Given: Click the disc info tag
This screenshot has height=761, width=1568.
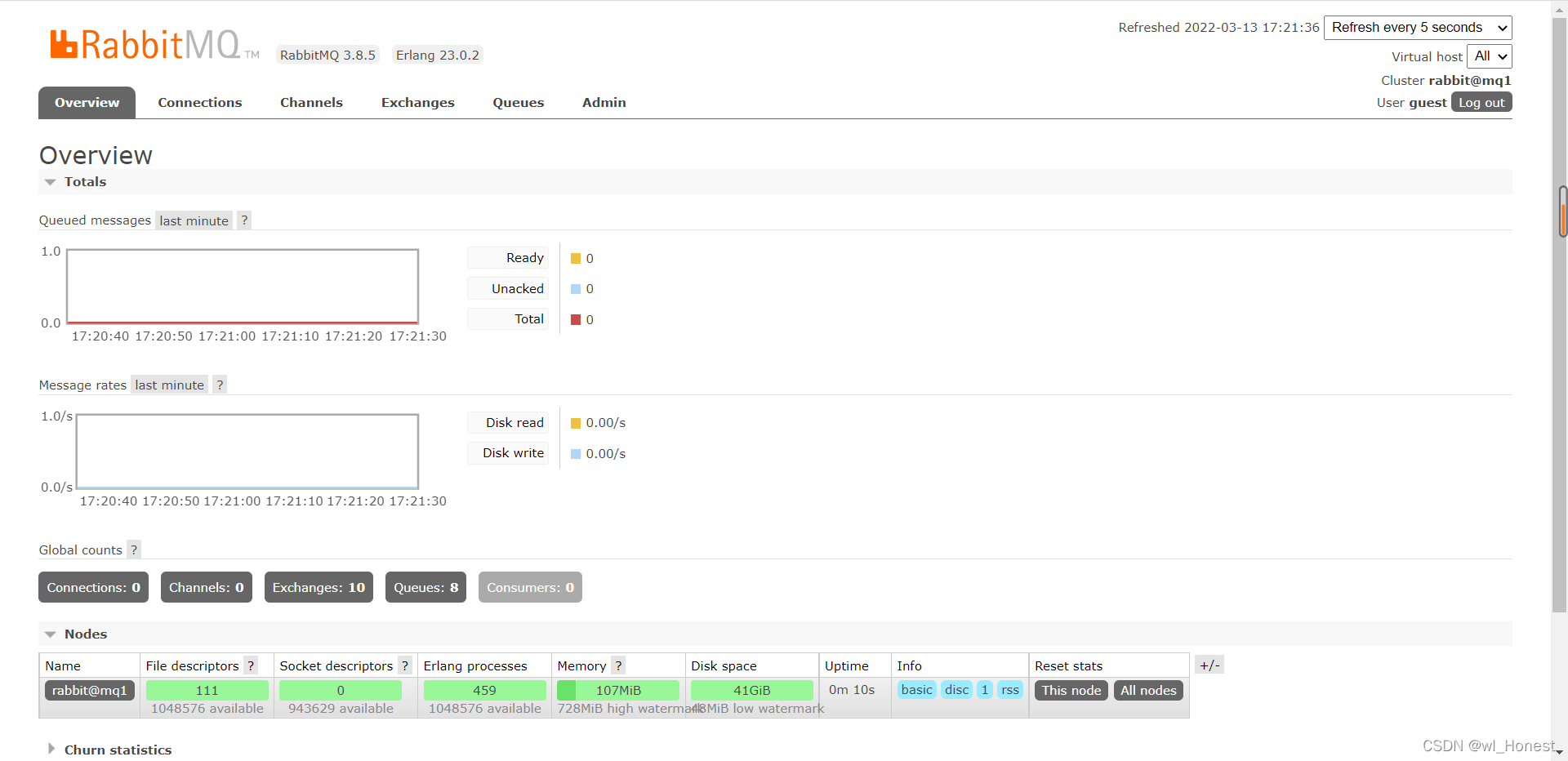Looking at the screenshot, I should (956, 690).
